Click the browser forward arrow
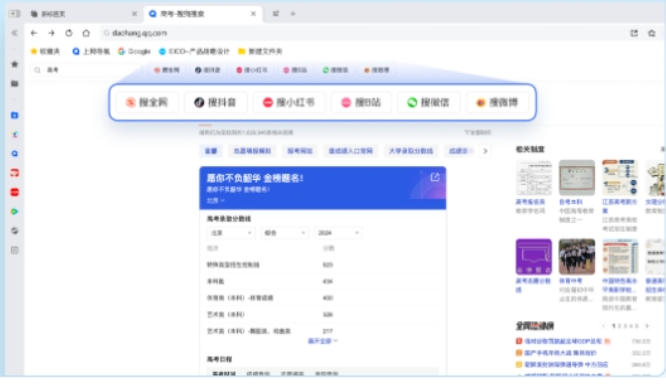 click(51, 33)
